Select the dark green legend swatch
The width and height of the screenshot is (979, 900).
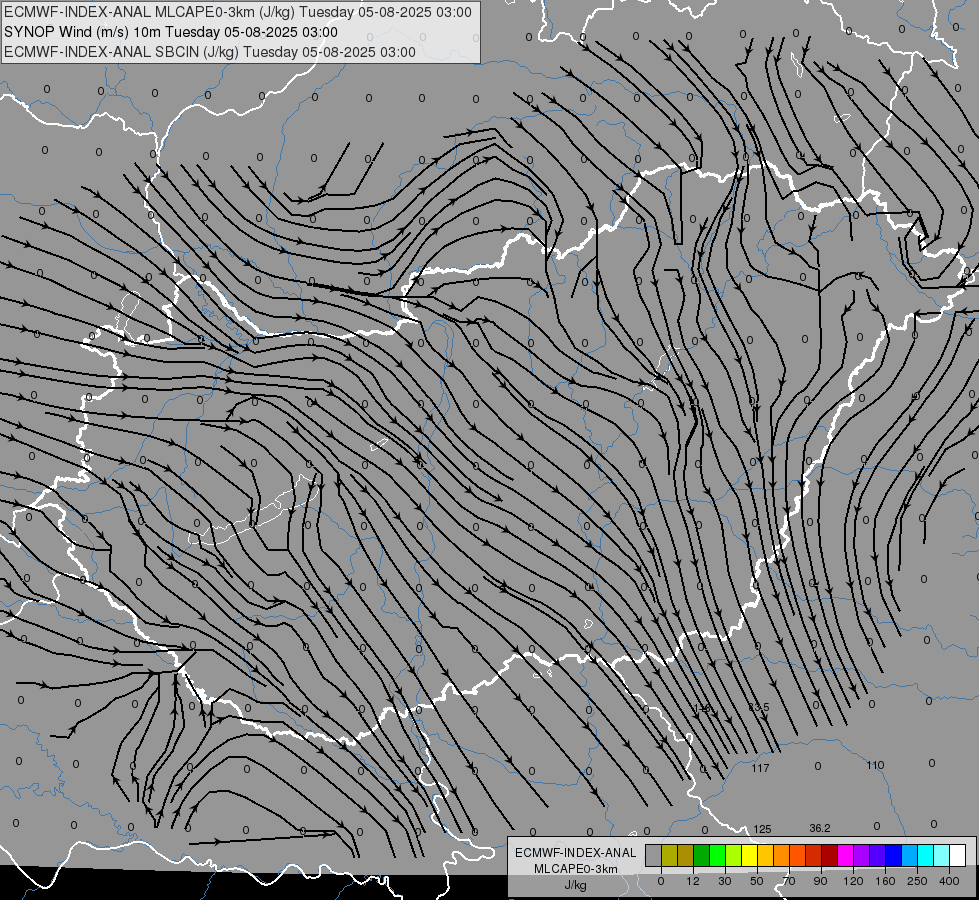pyautogui.click(x=701, y=855)
